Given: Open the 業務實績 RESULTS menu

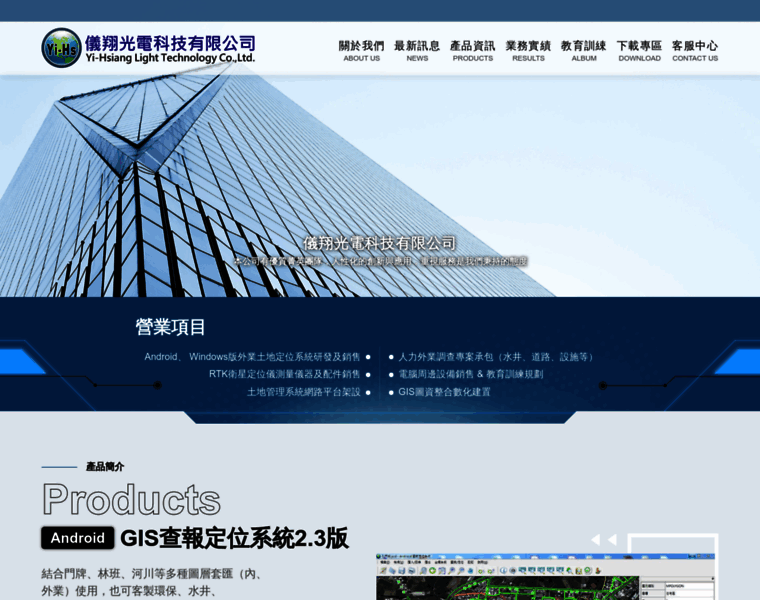Looking at the screenshot, I should [x=528, y=51].
